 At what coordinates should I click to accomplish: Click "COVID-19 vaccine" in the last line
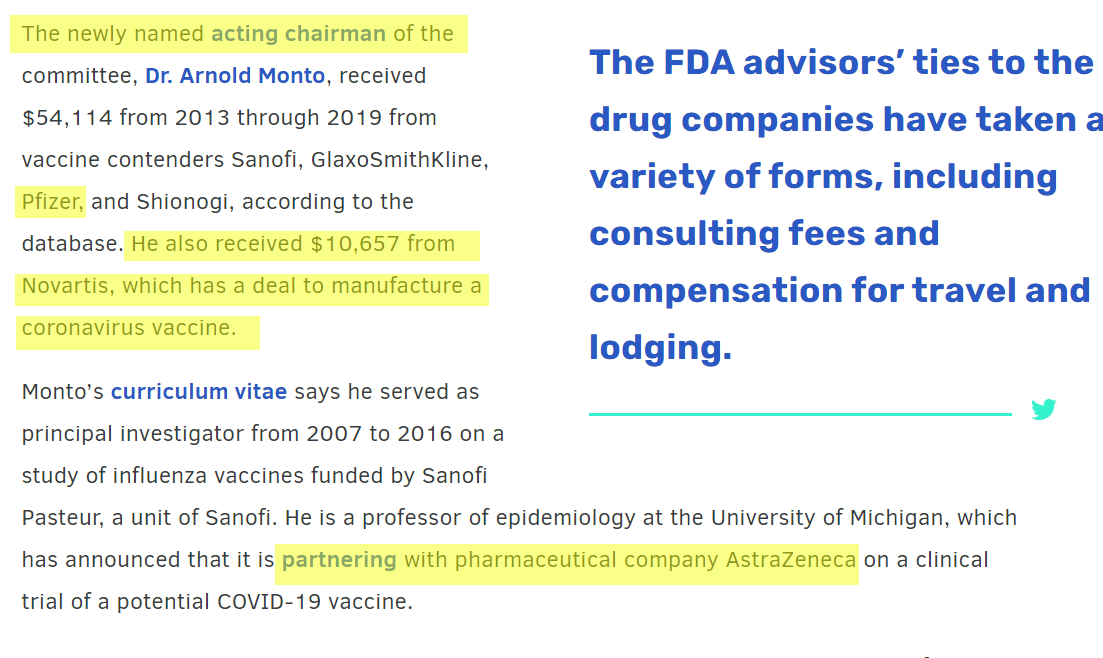click(314, 602)
